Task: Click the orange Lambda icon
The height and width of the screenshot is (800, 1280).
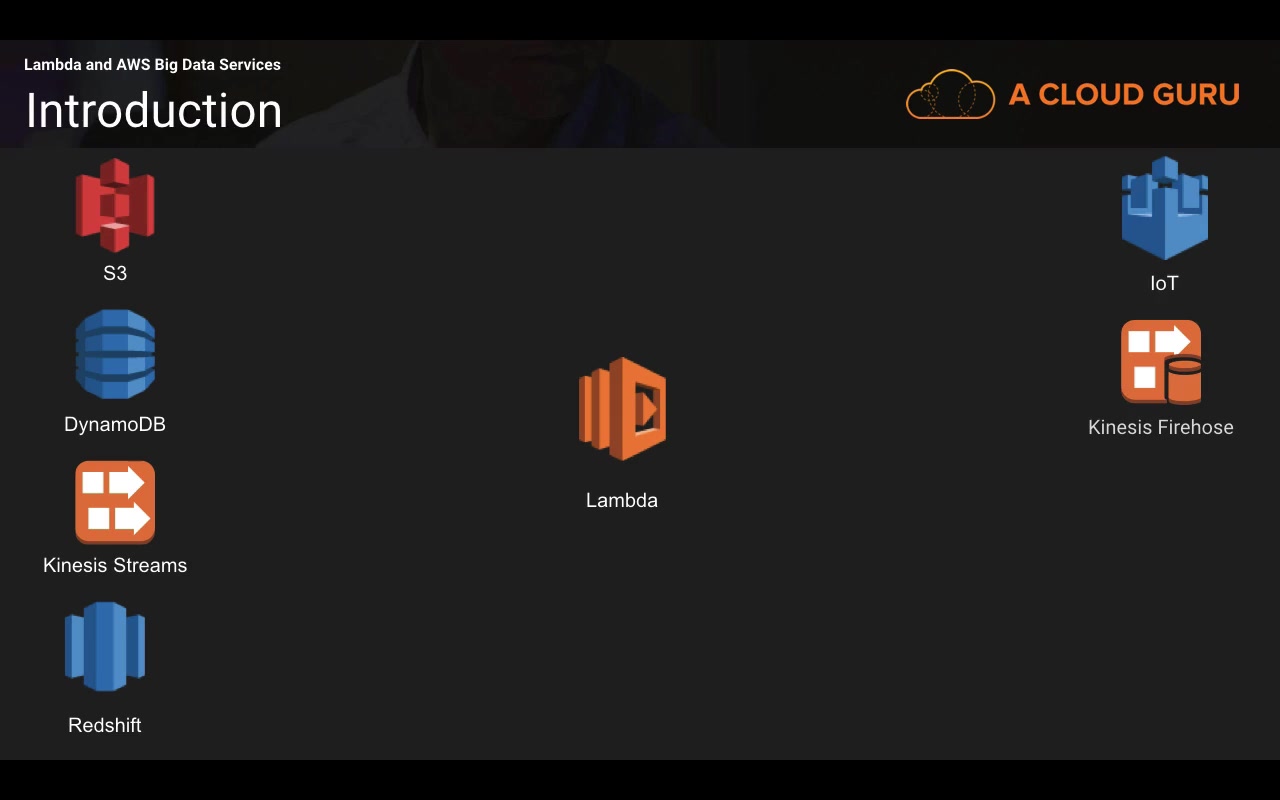Action: tap(622, 409)
